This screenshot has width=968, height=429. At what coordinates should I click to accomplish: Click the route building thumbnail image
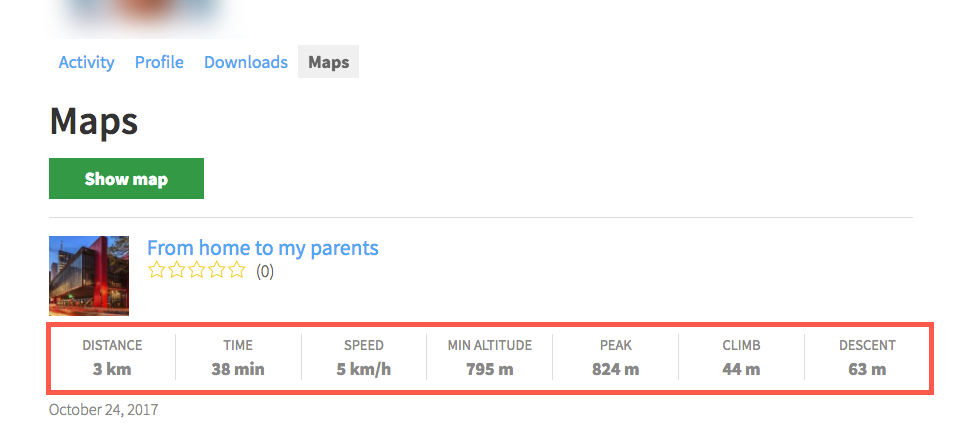[89, 276]
